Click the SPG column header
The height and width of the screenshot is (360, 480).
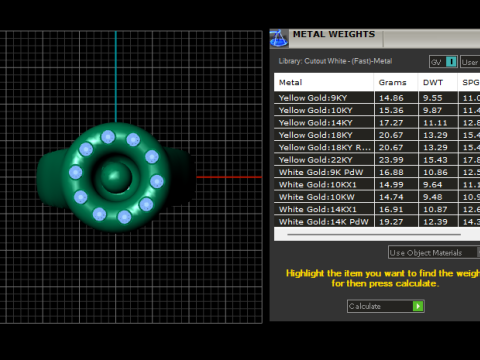pos(469,82)
